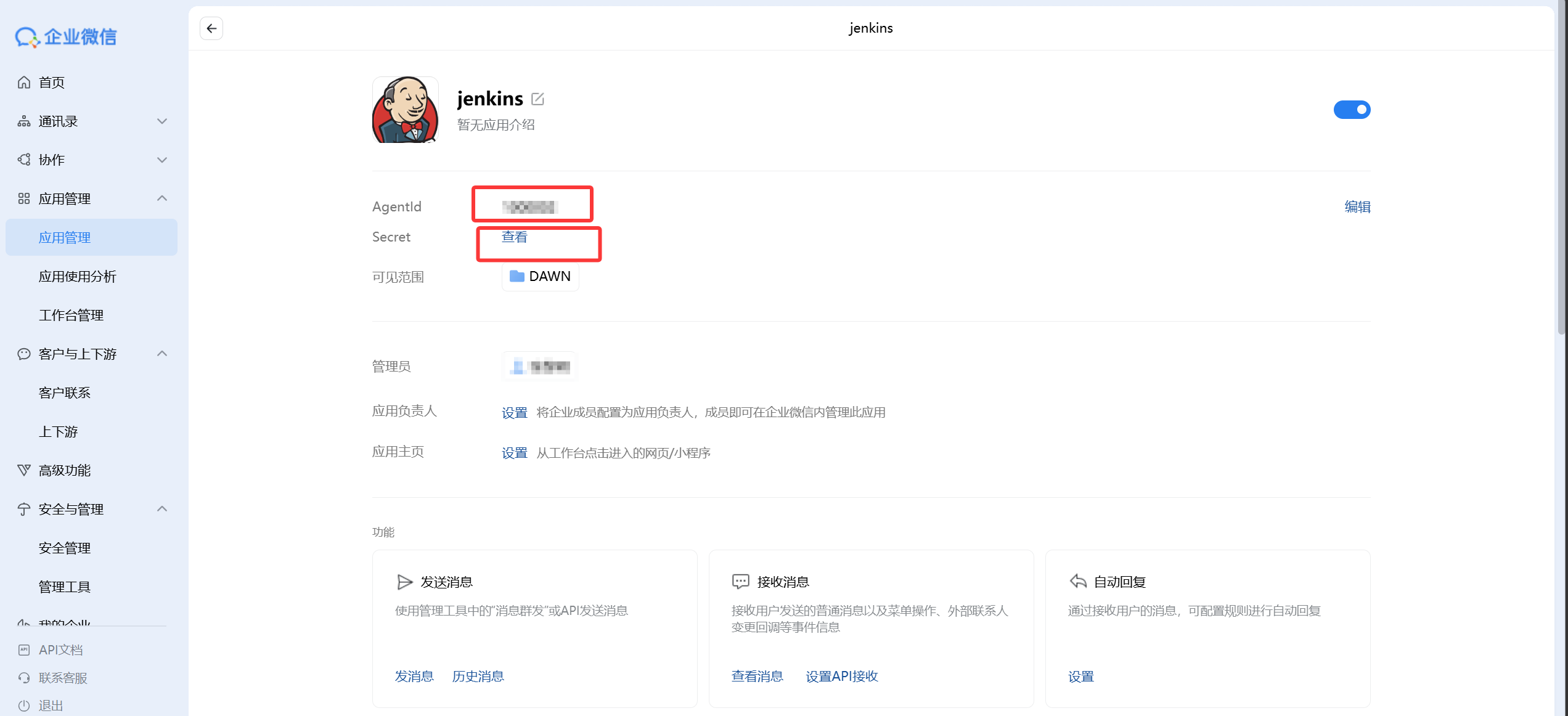Toggle the jenkins app enable switch
The height and width of the screenshot is (716, 1568).
tap(1352, 110)
